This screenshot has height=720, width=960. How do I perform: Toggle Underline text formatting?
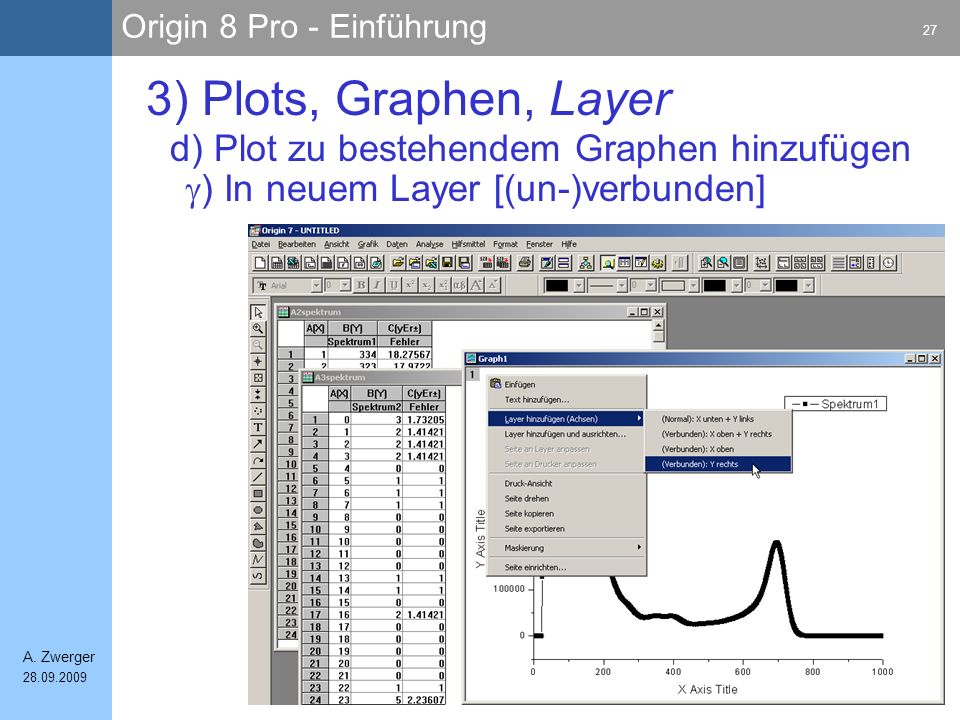click(x=394, y=285)
